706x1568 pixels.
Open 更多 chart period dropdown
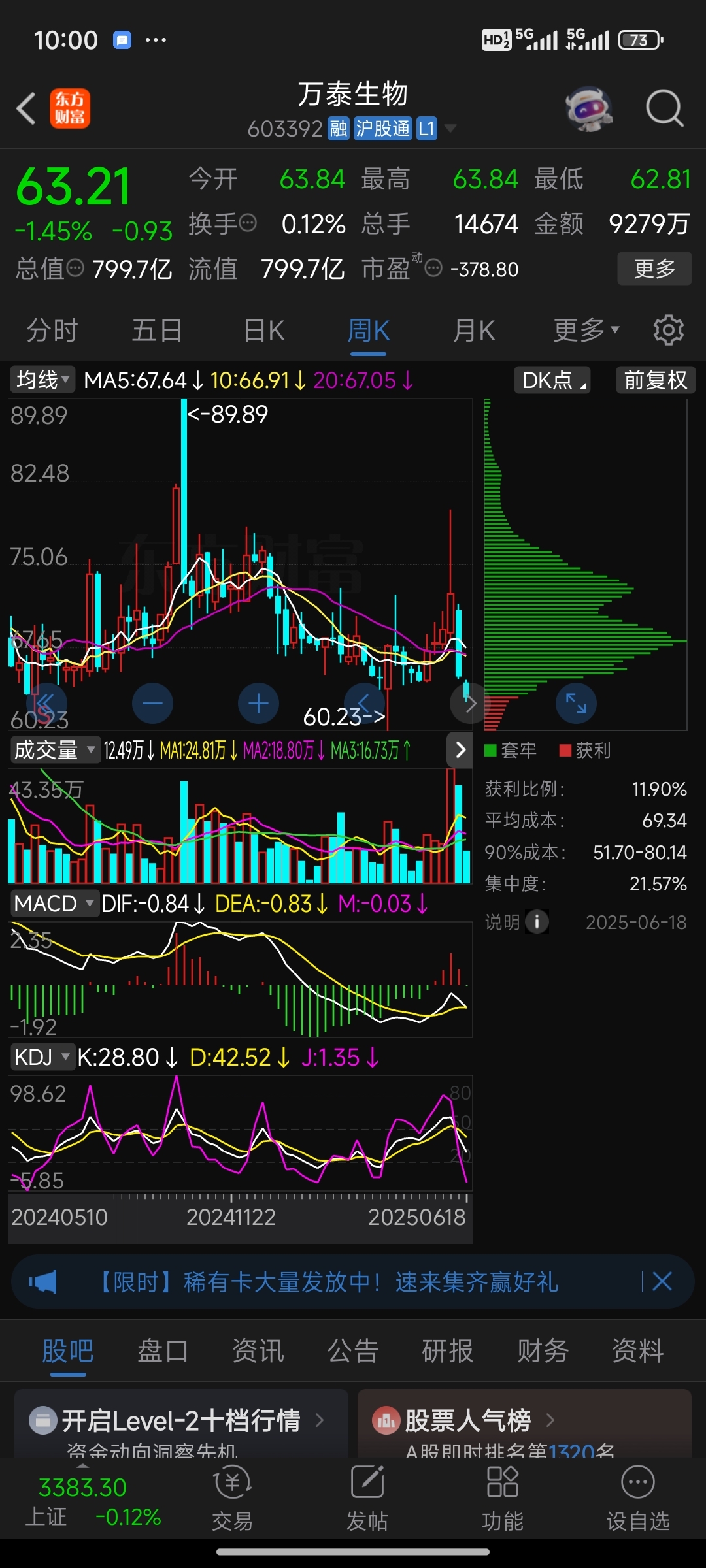coord(586,330)
